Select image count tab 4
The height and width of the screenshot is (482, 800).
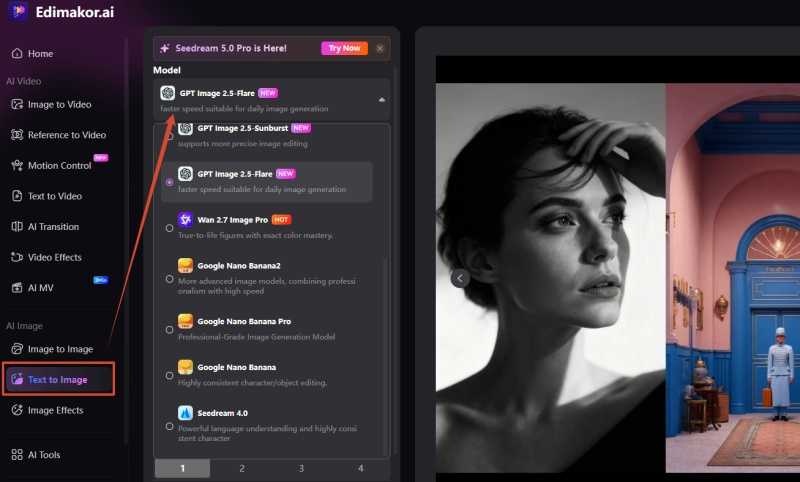point(361,468)
